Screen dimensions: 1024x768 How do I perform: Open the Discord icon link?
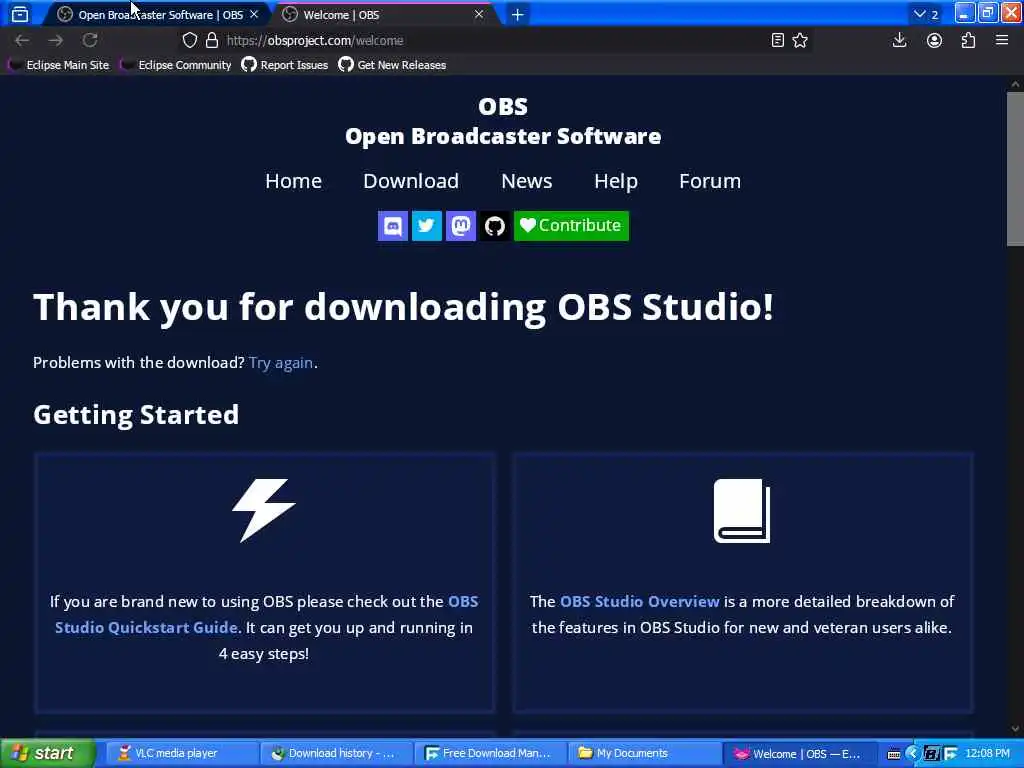pos(392,226)
